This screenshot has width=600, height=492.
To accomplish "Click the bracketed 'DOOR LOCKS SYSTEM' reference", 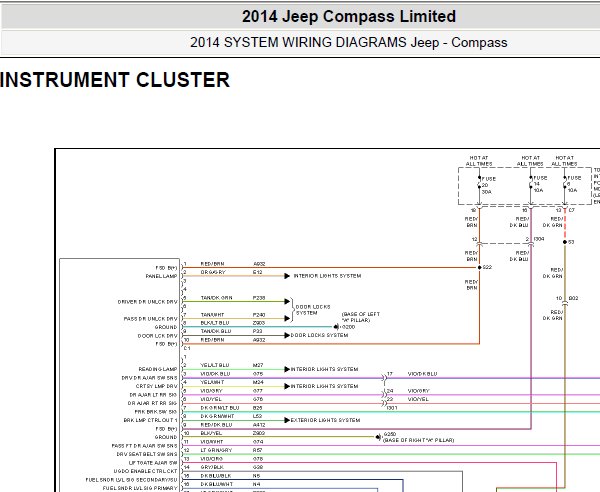I will (x=313, y=310).
